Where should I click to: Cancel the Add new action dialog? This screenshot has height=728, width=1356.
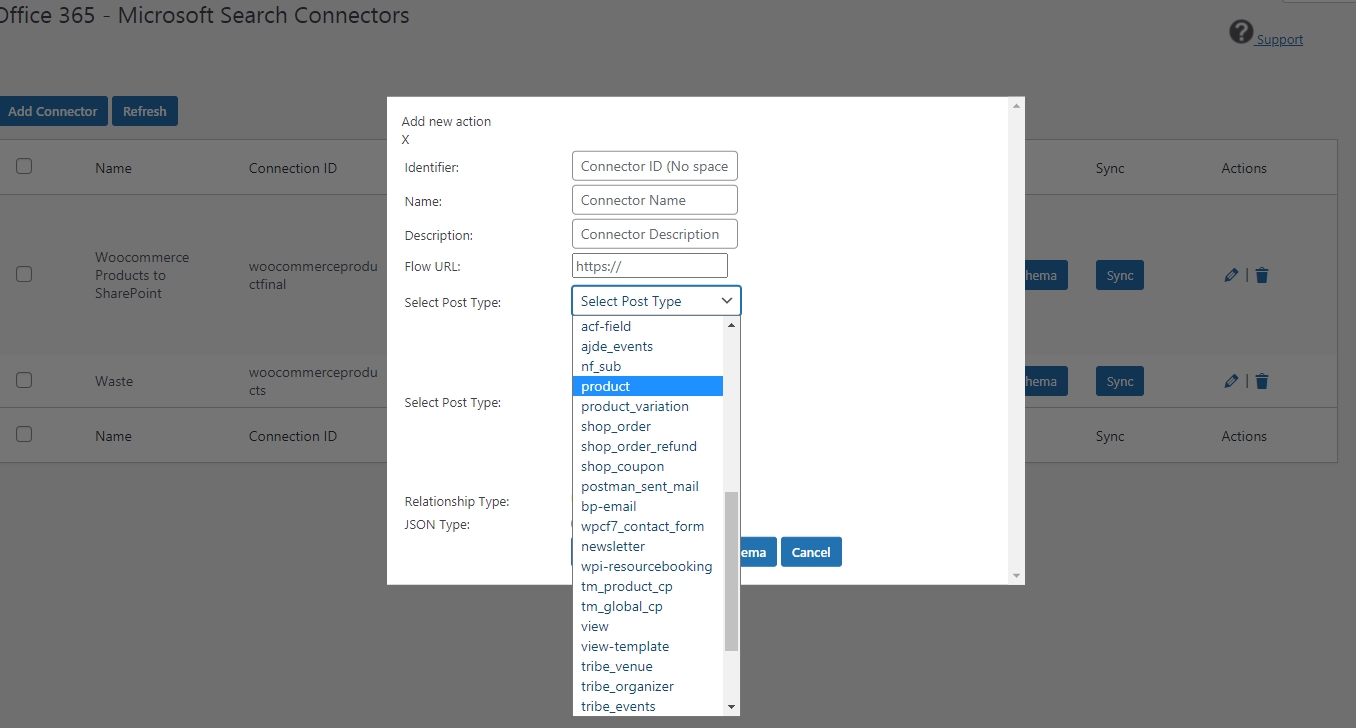tap(811, 552)
